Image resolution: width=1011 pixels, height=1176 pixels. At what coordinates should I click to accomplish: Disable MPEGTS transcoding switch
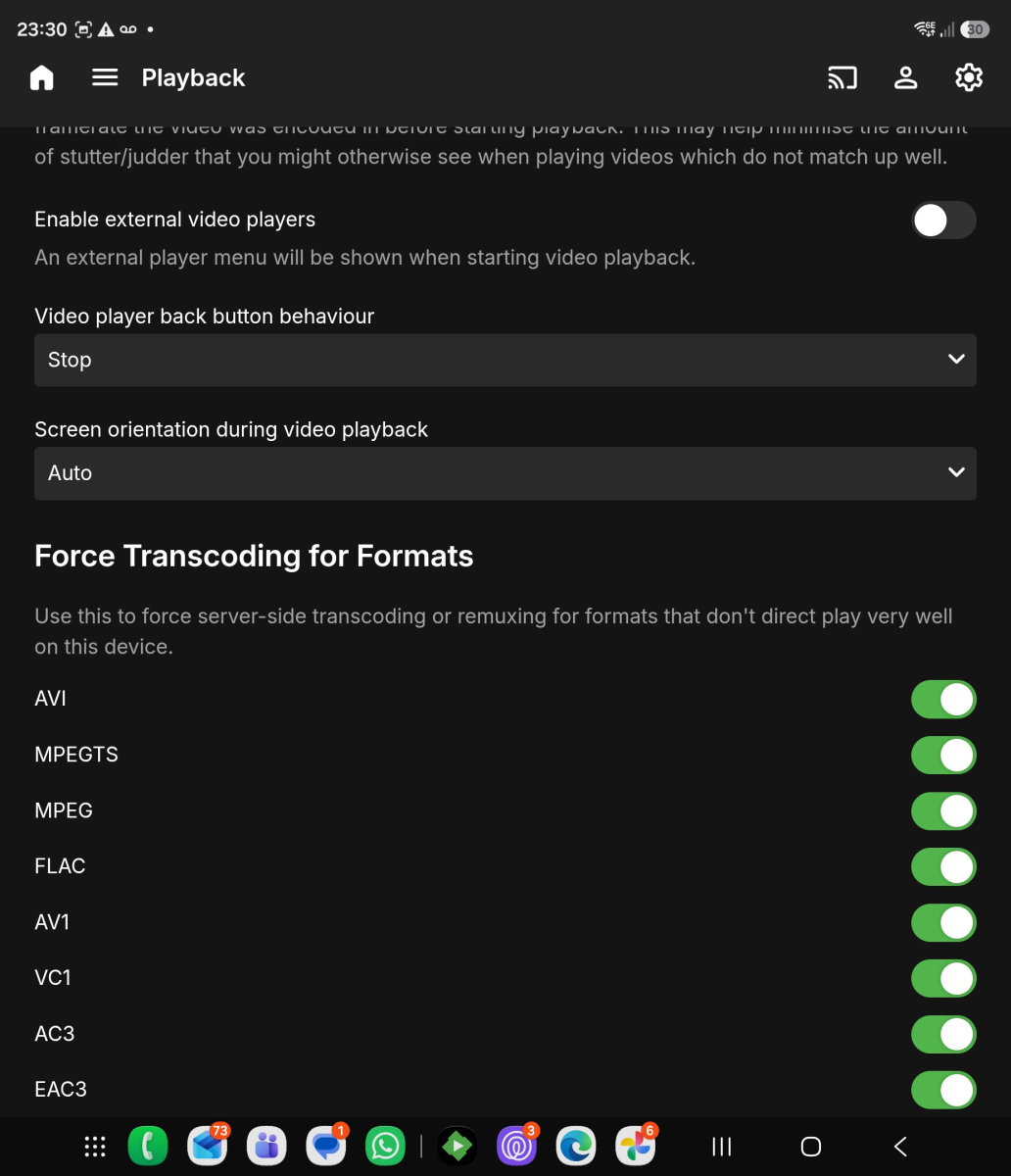[x=944, y=756]
